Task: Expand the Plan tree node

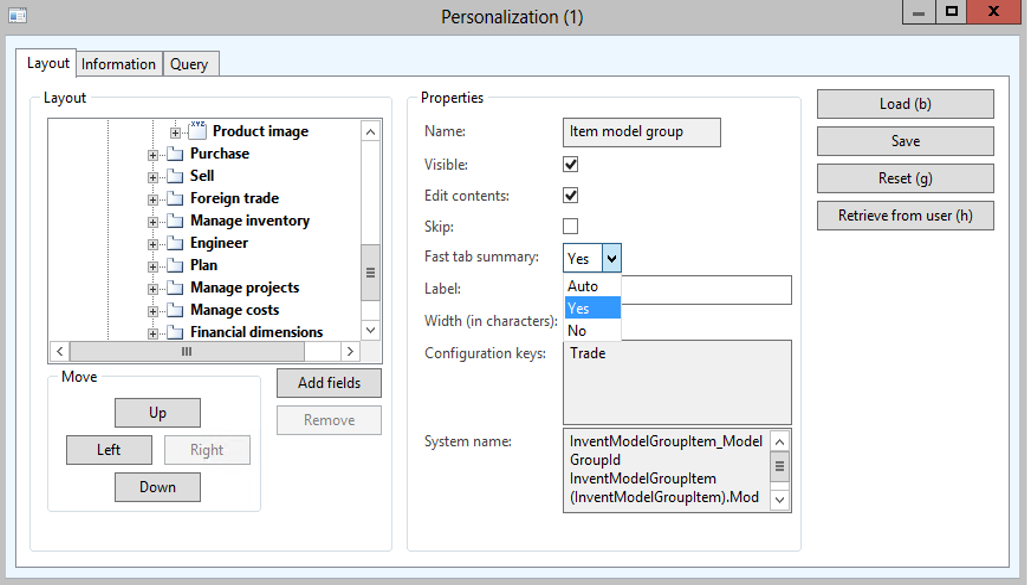Action: pyautogui.click(x=153, y=266)
